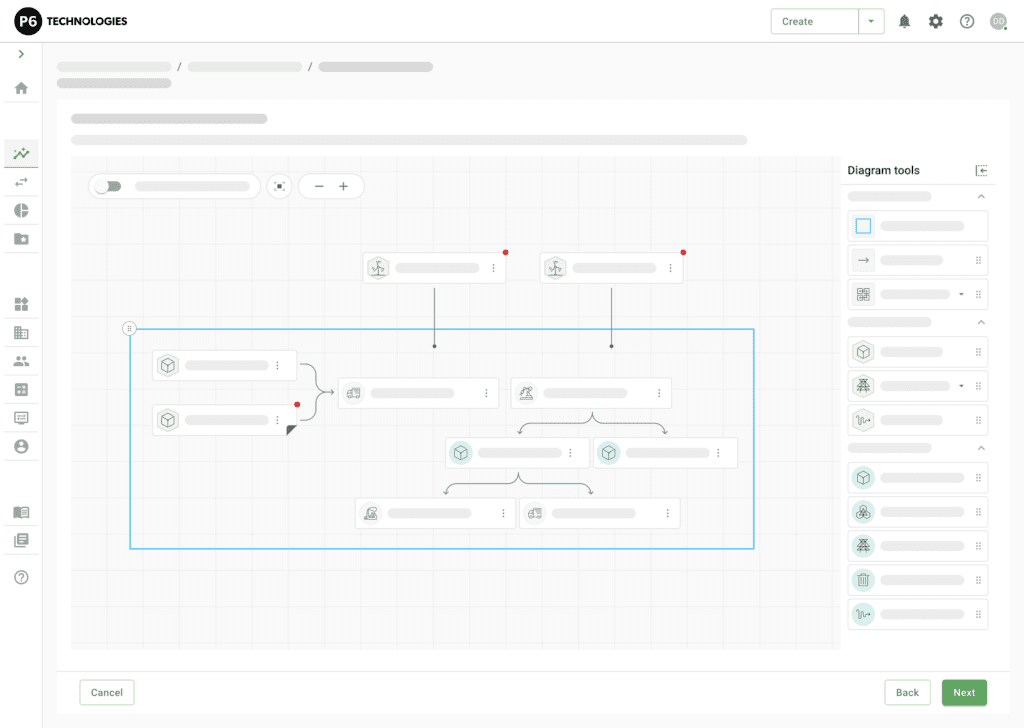Click the notification bell in the top bar

click(904, 20)
